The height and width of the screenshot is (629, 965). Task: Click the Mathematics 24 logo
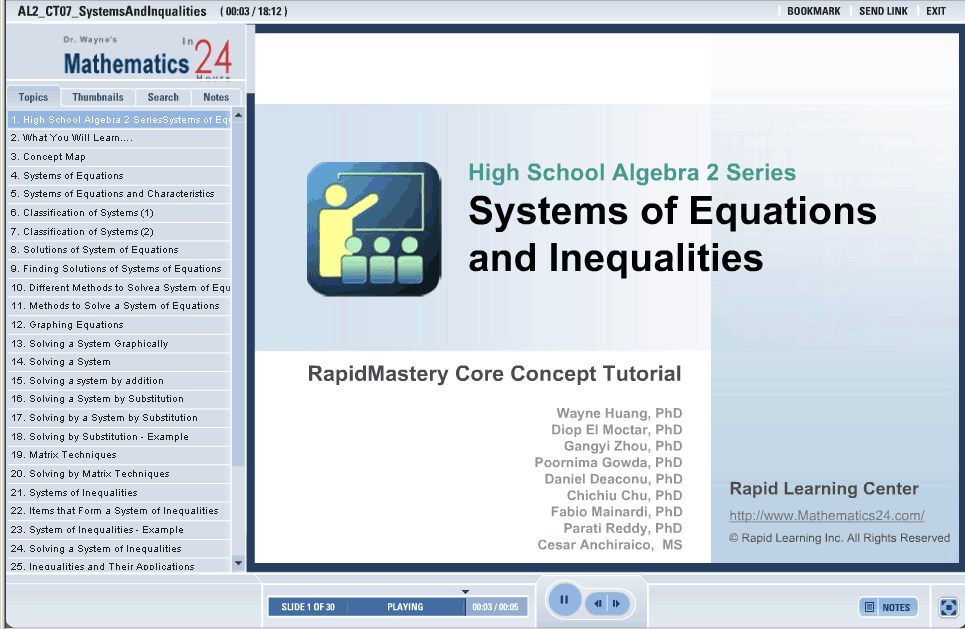[147, 59]
